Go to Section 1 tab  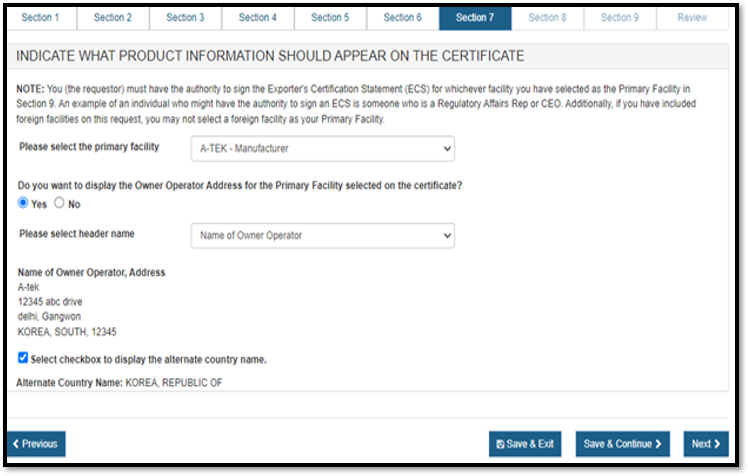point(41,17)
